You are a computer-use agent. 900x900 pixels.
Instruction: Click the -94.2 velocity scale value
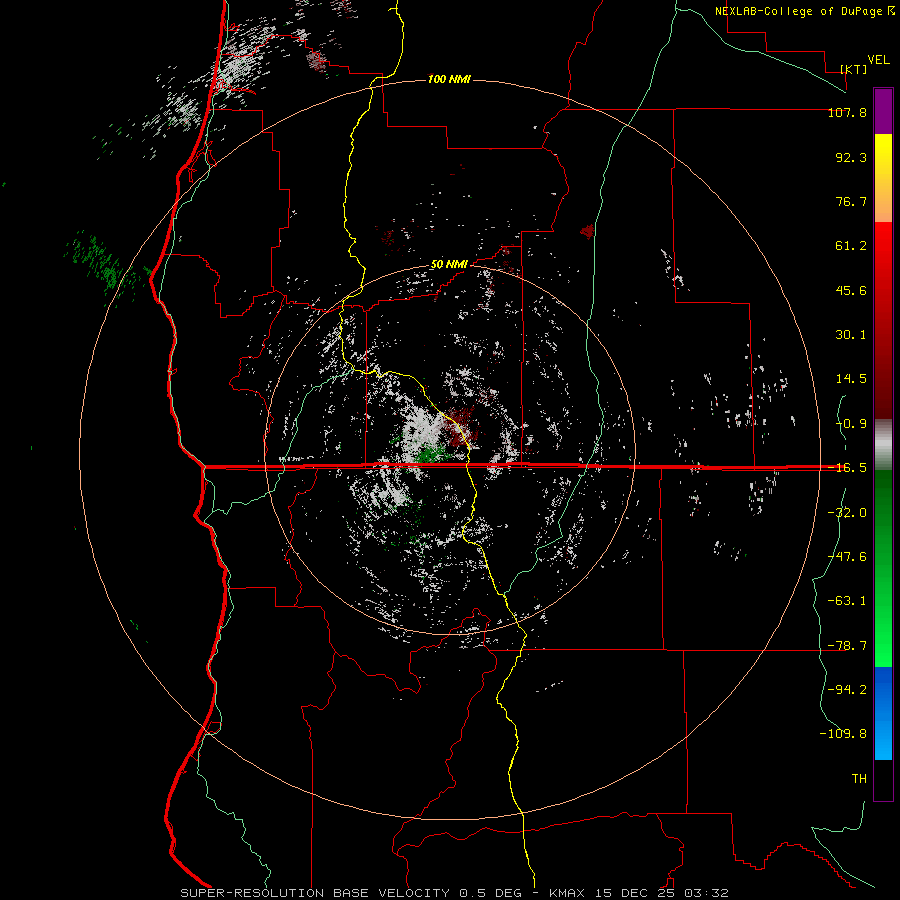(x=847, y=690)
